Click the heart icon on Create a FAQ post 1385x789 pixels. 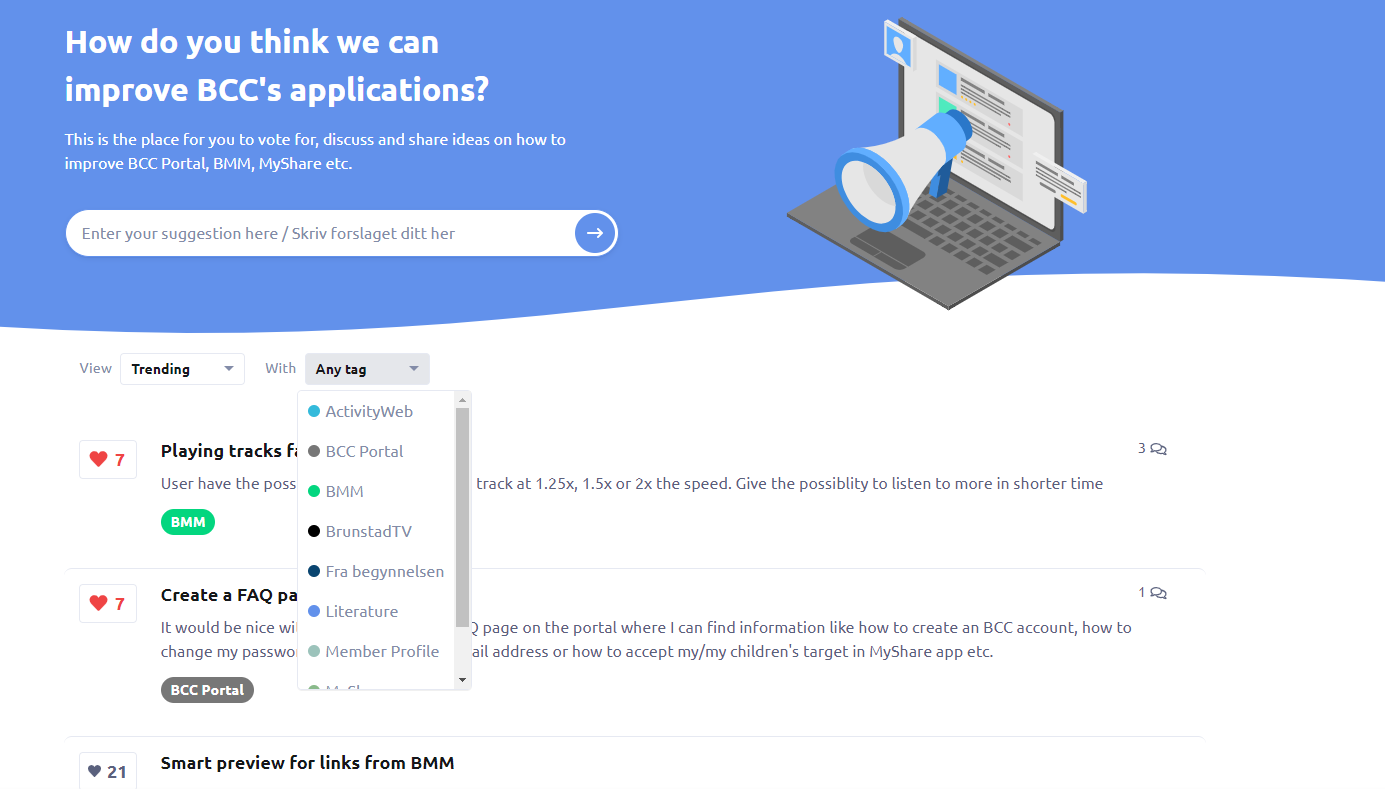[98, 603]
